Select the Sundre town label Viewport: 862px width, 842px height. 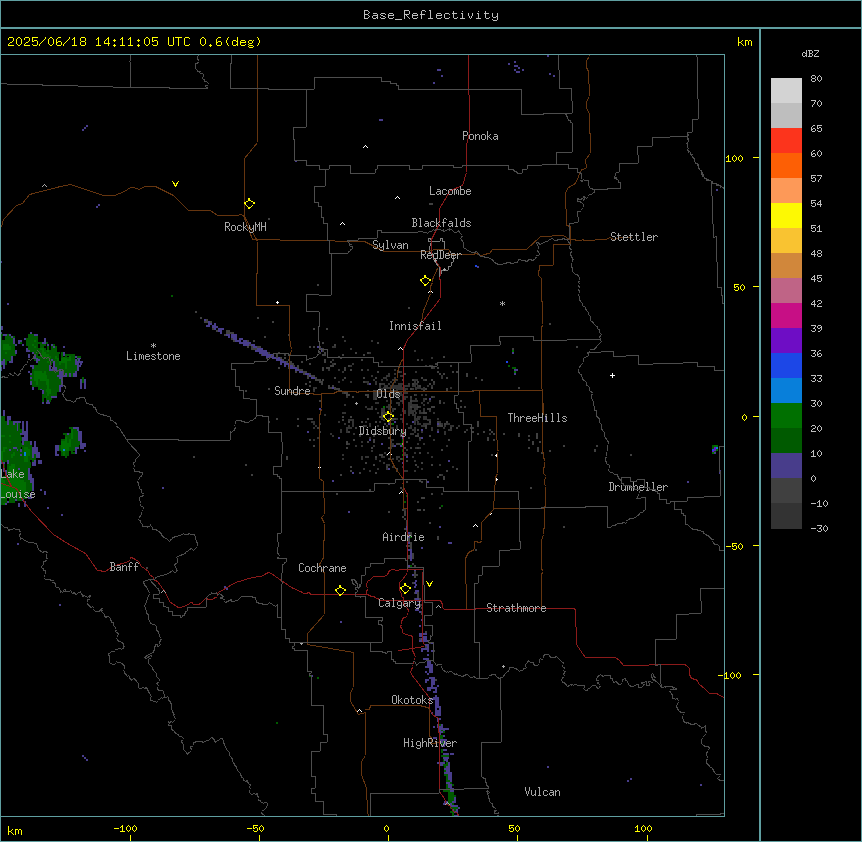tap(292, 391)
